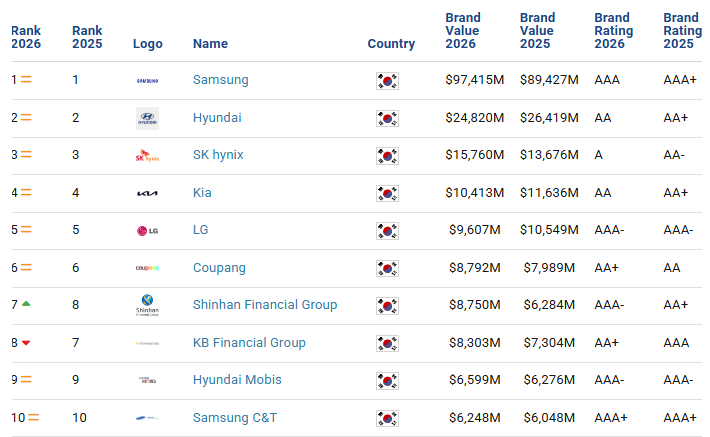
Task: Click the flag in Shinhan Financial Group row
Action: (x=388, y=306)
